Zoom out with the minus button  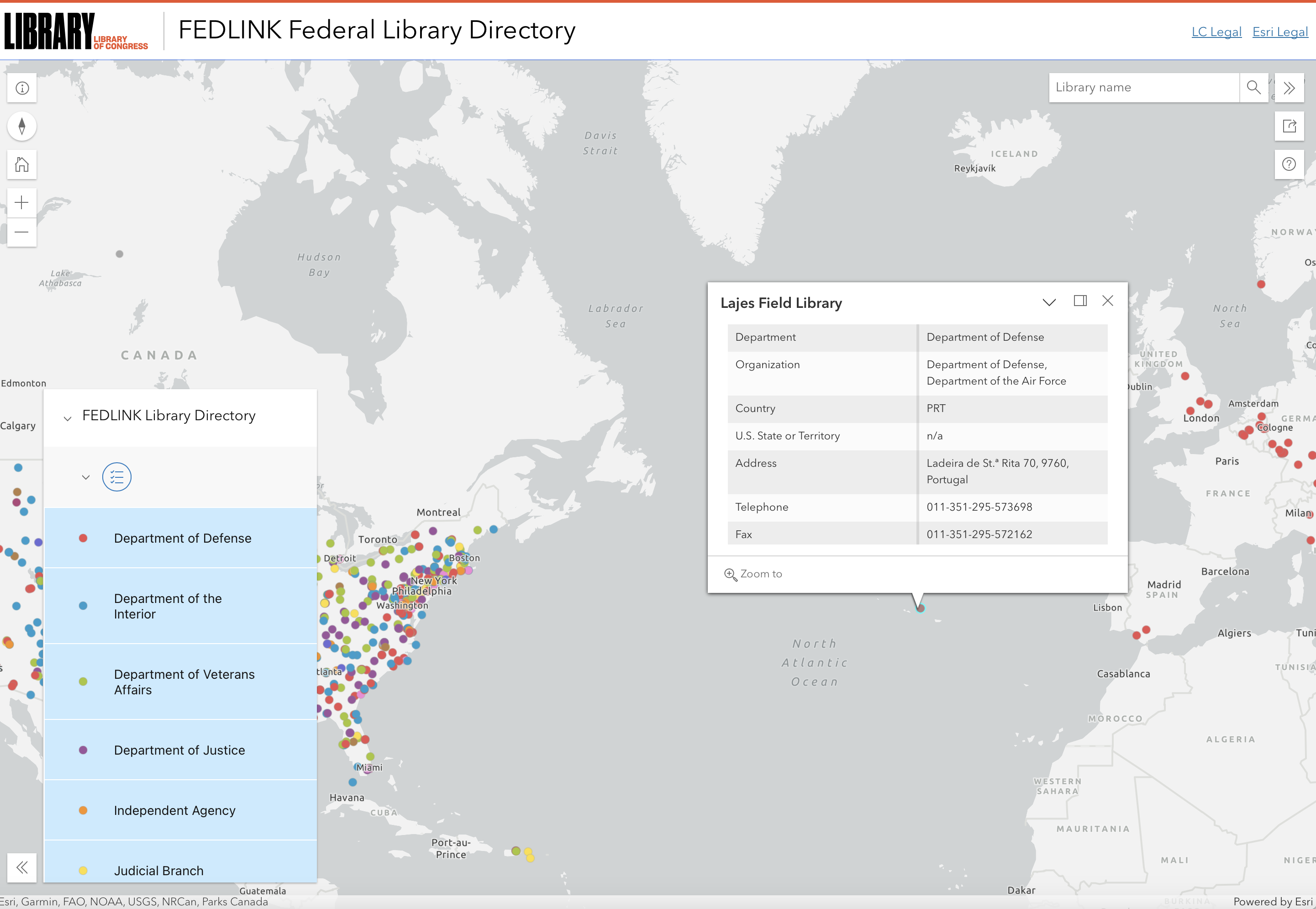pyautogui.click(x=22, y=233)
